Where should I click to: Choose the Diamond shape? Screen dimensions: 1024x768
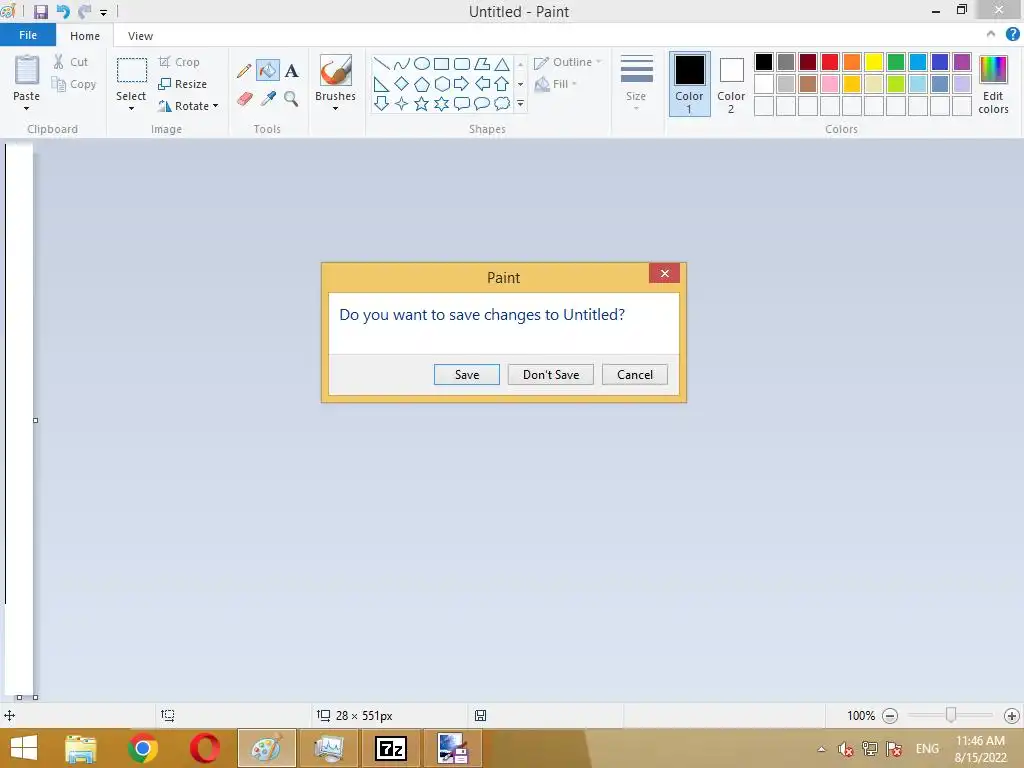[402, 84]
